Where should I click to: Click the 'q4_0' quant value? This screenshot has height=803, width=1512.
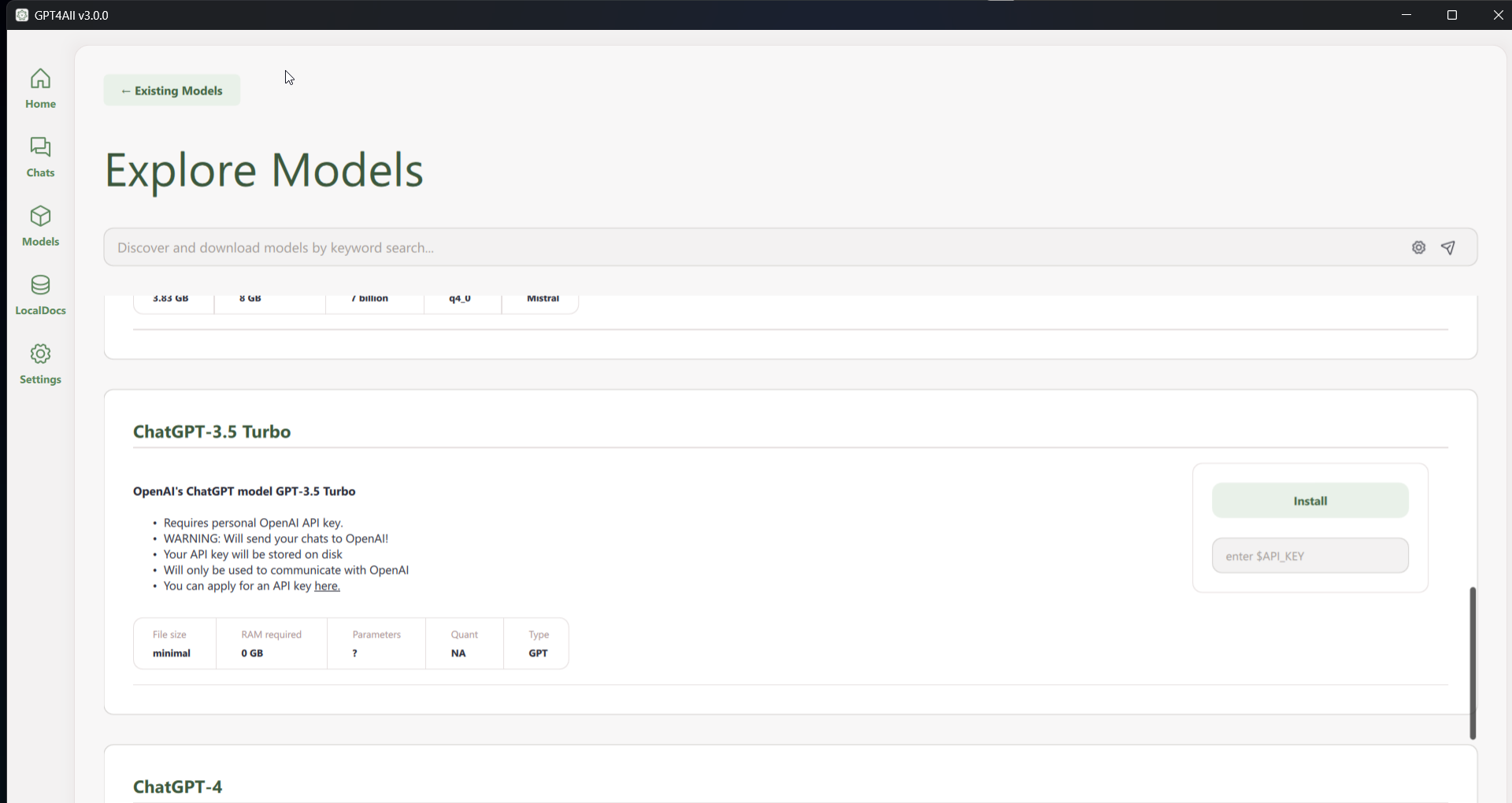tap(460, 298)
